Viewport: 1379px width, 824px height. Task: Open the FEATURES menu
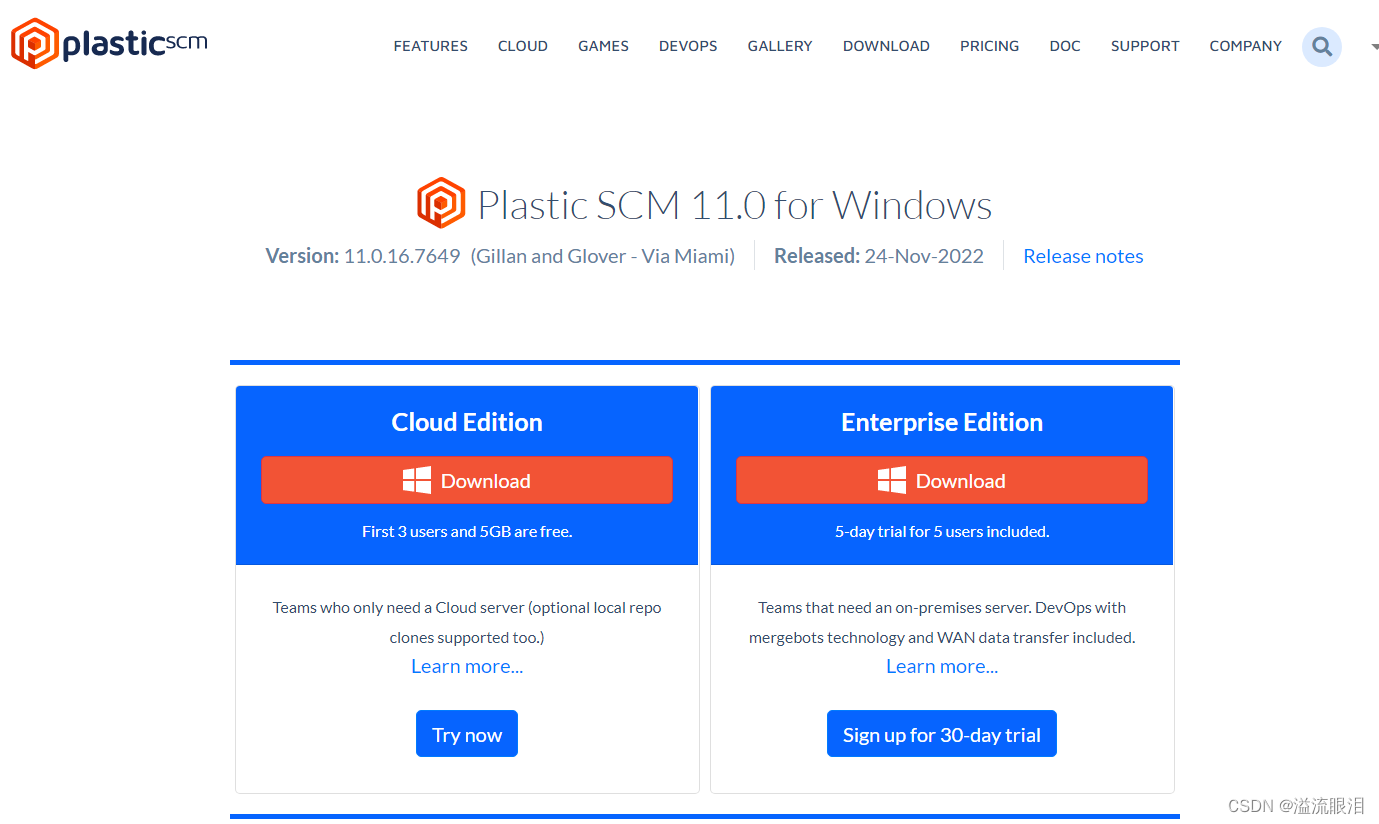[x=431, y=46]
